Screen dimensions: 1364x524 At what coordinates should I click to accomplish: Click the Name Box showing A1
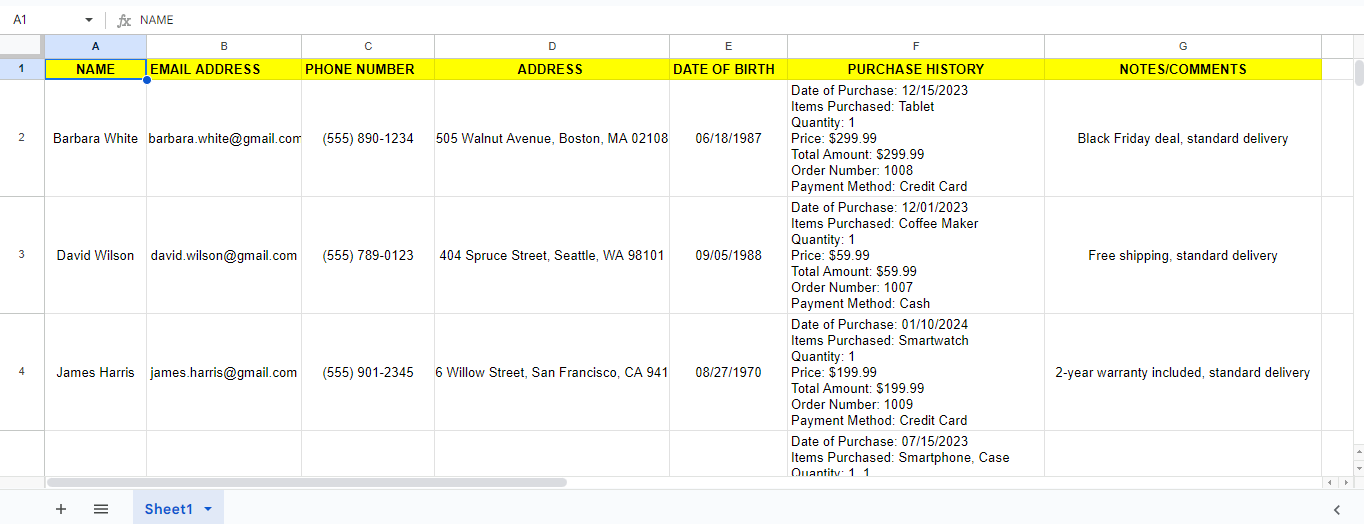click(x=40, y=20)
